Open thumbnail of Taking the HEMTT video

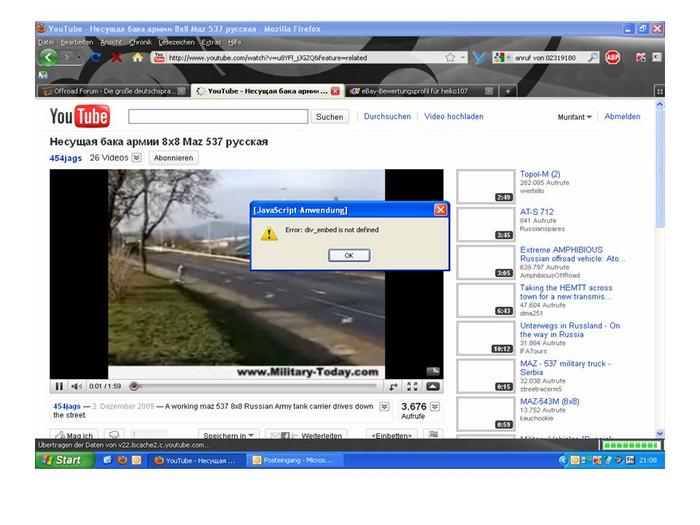pyautogui.click(x=485, y=300)
